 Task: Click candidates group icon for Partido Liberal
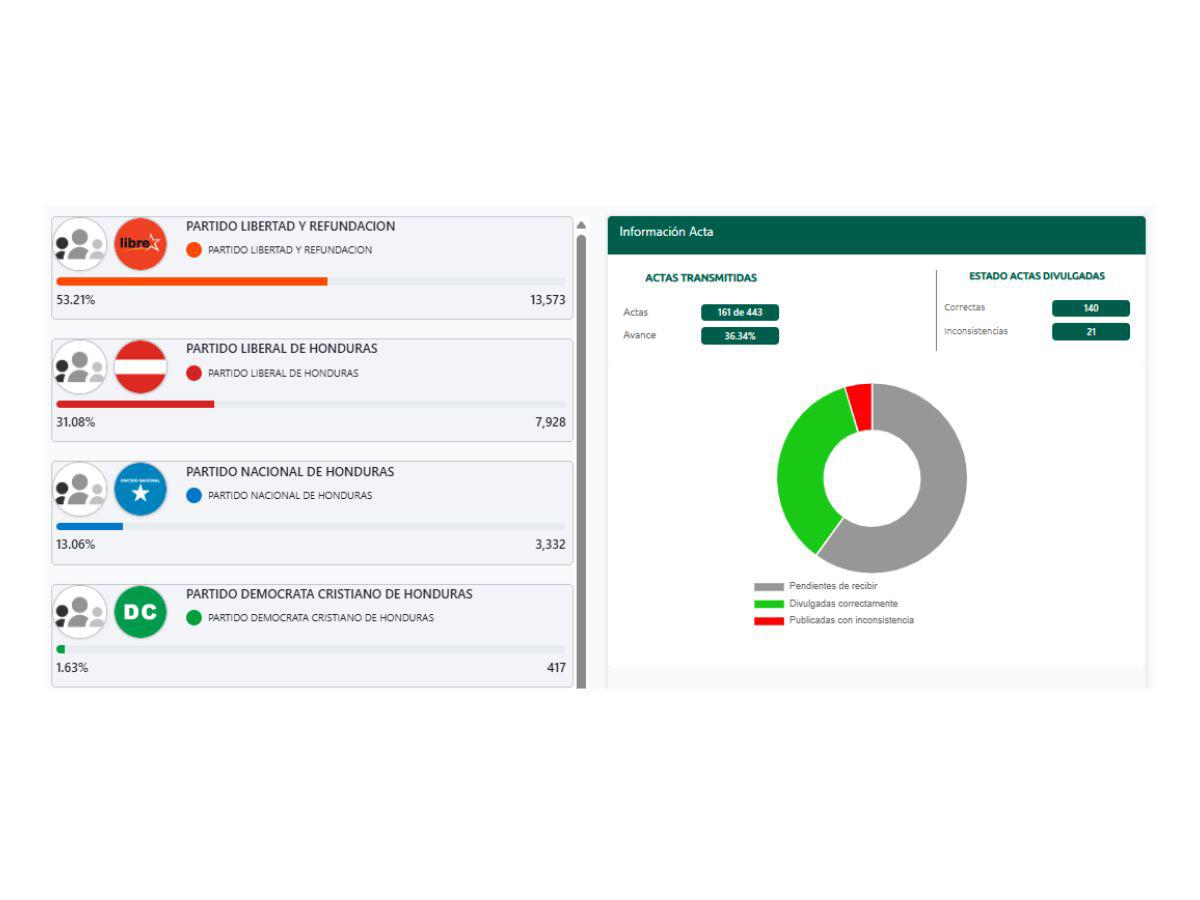80,367
